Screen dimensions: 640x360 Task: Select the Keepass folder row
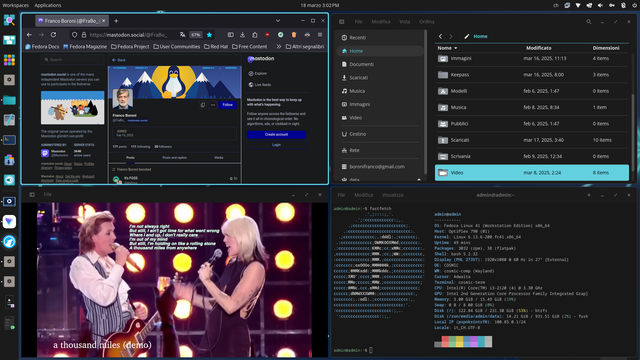tap(532, 75)
